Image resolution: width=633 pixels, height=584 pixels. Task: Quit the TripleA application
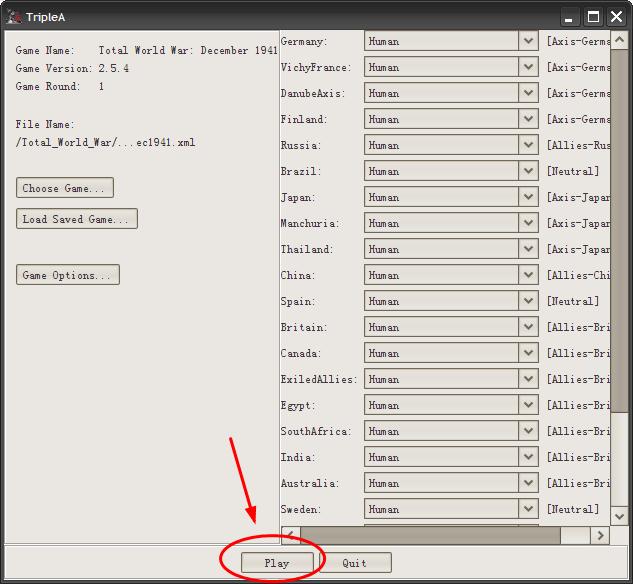(355, 563)
